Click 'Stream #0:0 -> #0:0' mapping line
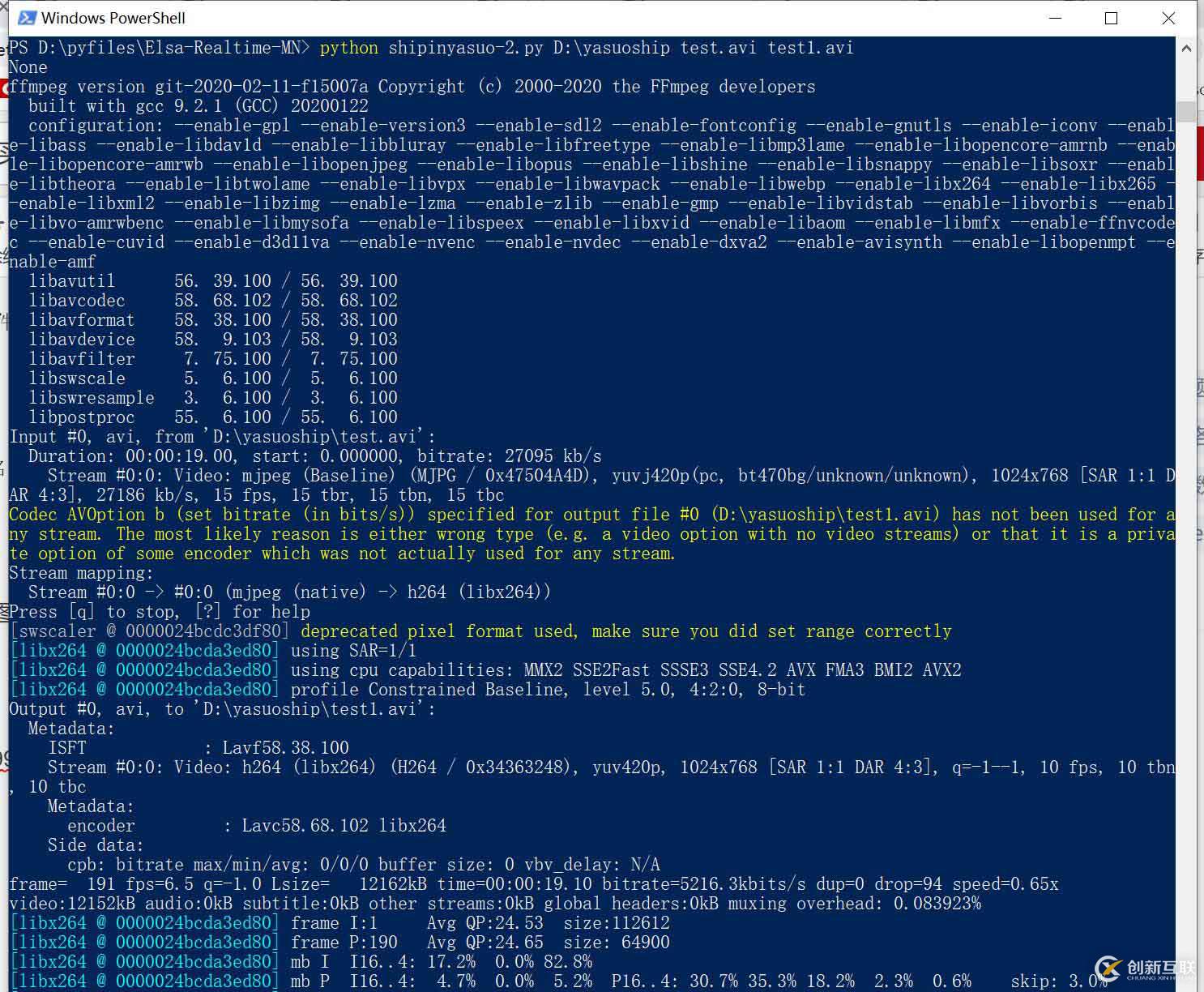1204x992 pixels. pos(289,592)
